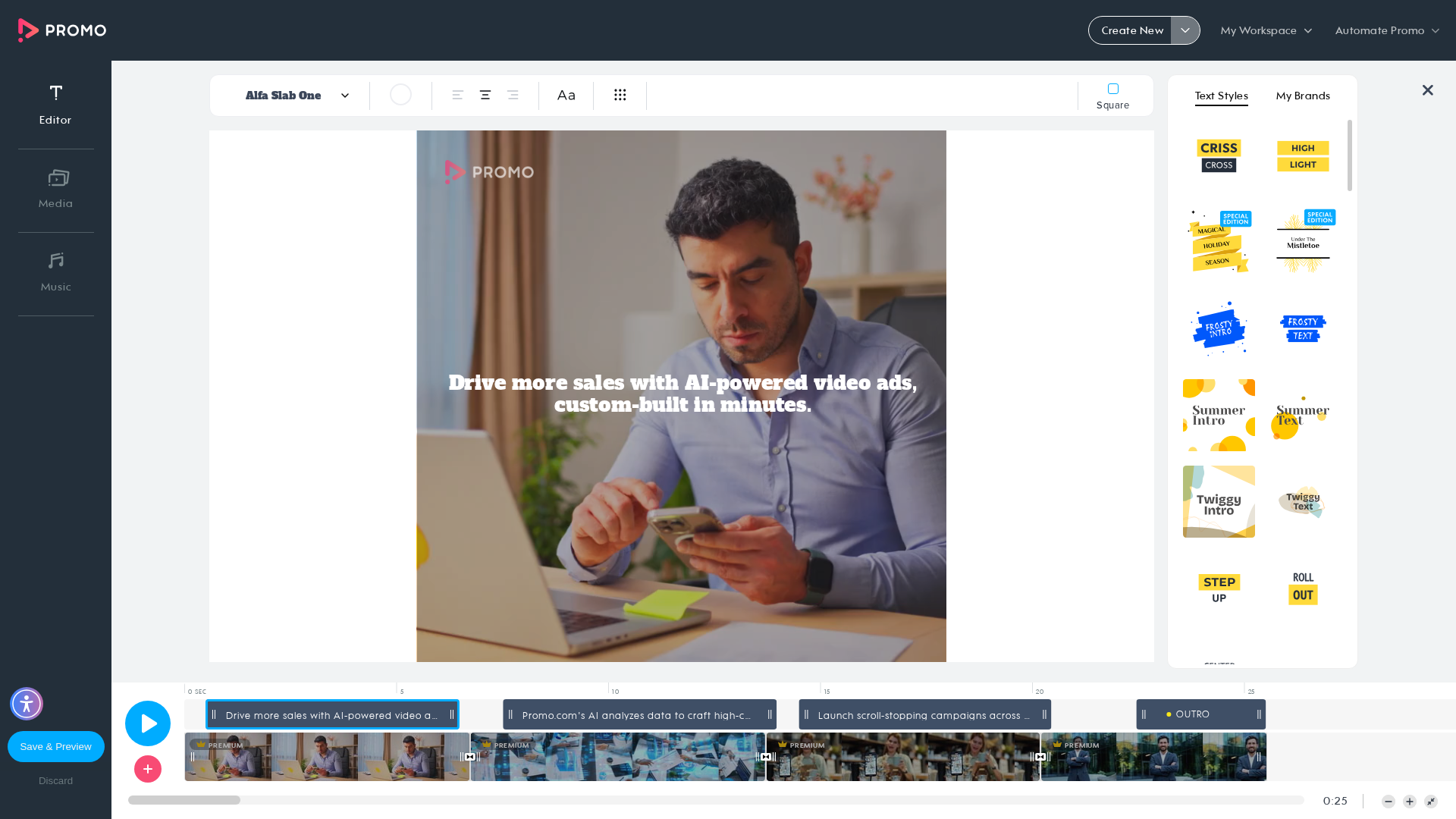This screenshot has height=819, width=1456.
Task: Select the 'Drive more sales' text clip
Action: click(332, 714)
